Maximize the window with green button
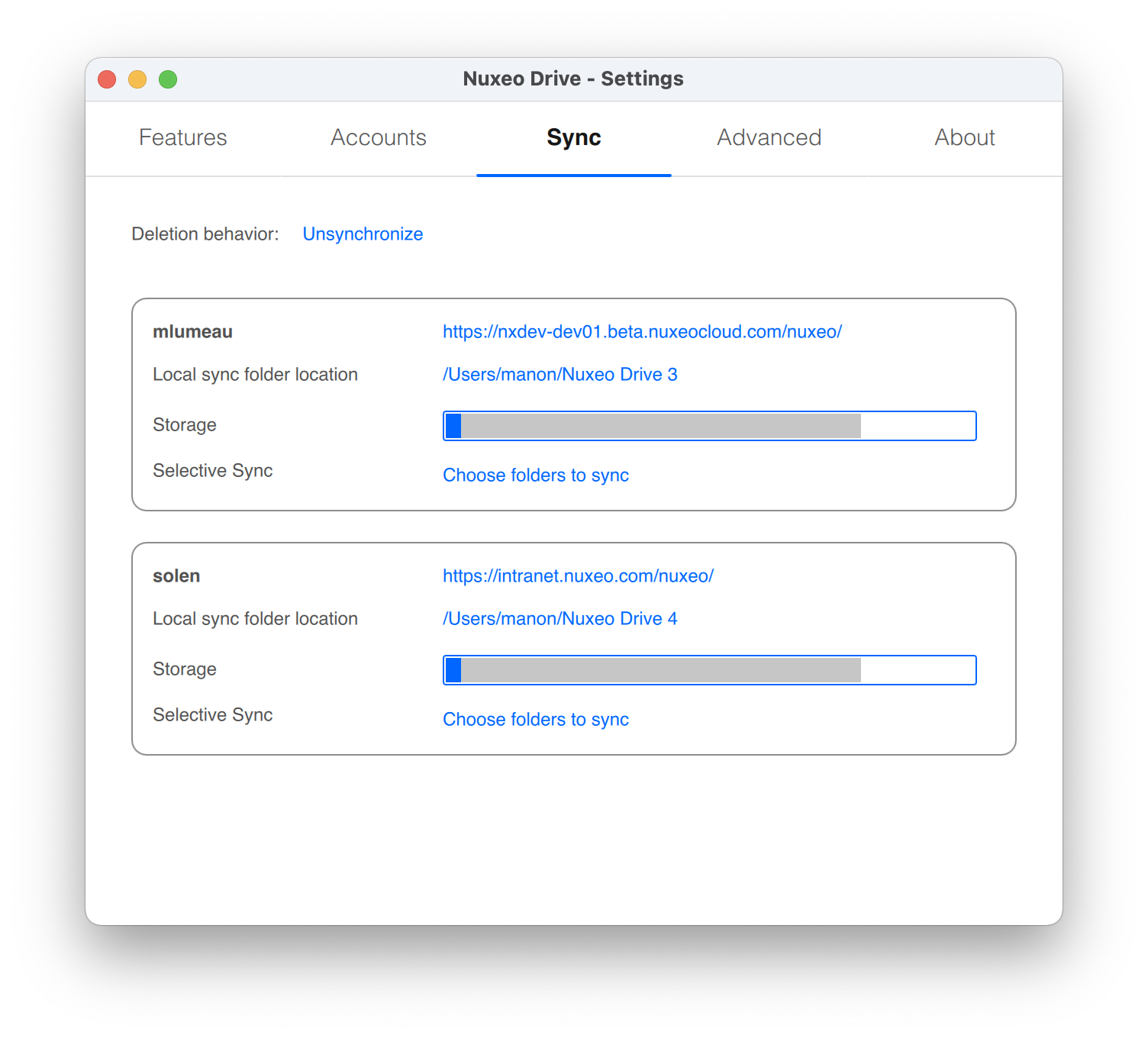The height and width of the screenshot is (1038, 1148). [168, 79]
